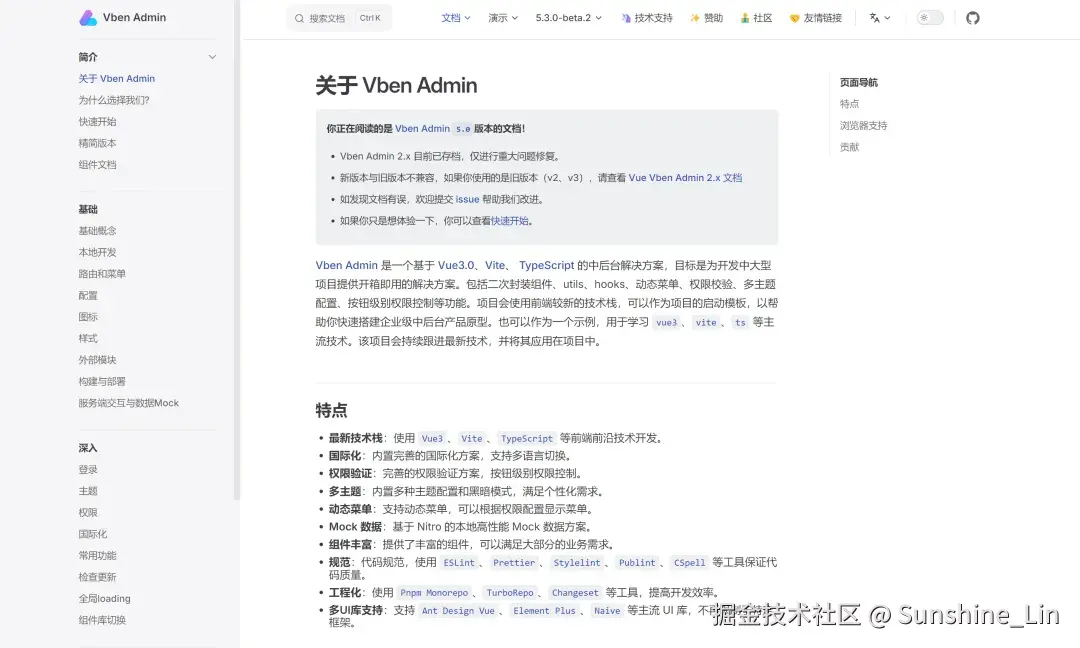Focus the 搜索文档 search field

(x=339, y=19)
